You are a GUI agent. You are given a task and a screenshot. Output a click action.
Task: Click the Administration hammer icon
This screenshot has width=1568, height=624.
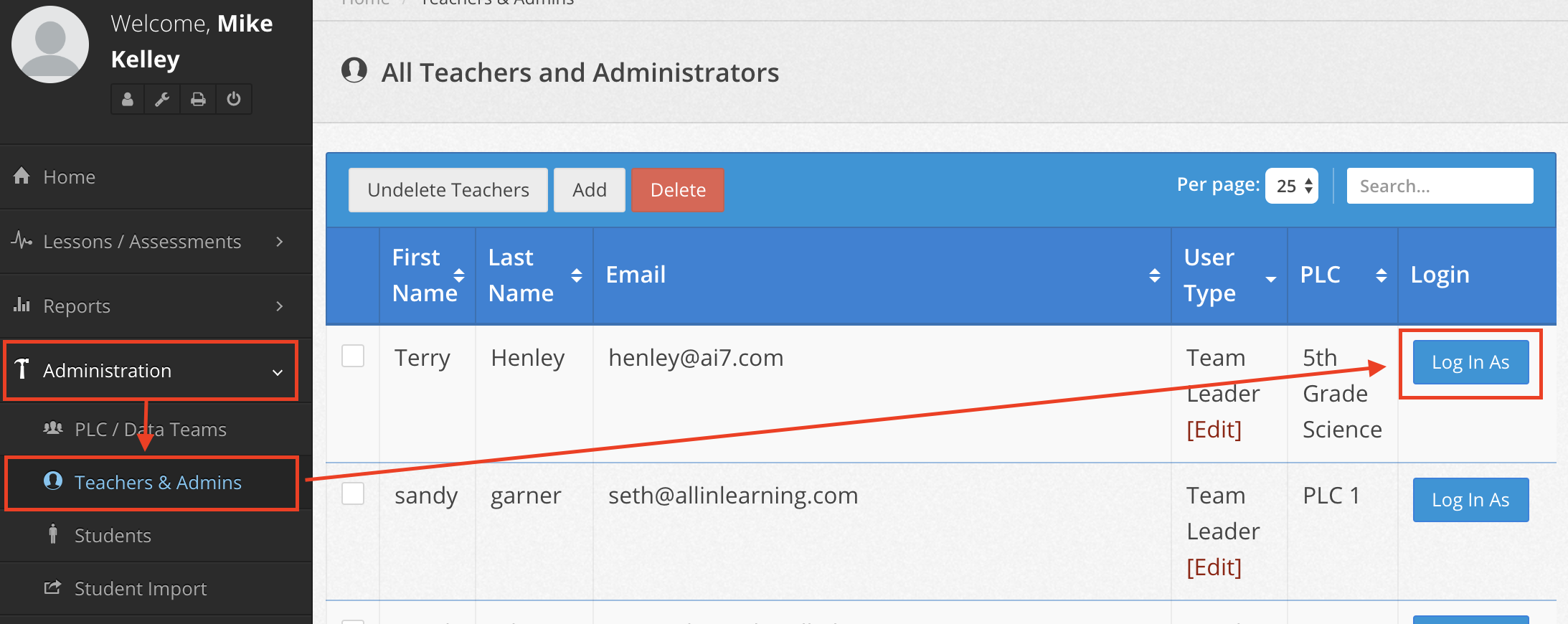pos(22,369)
